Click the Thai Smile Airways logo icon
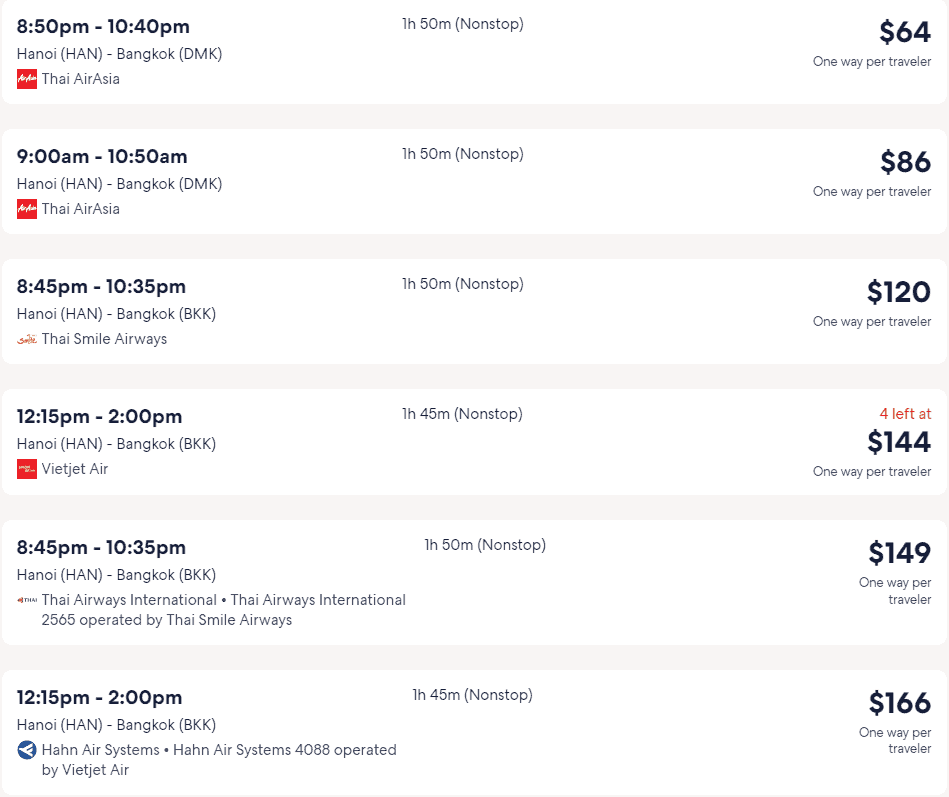 click(27, 339)
